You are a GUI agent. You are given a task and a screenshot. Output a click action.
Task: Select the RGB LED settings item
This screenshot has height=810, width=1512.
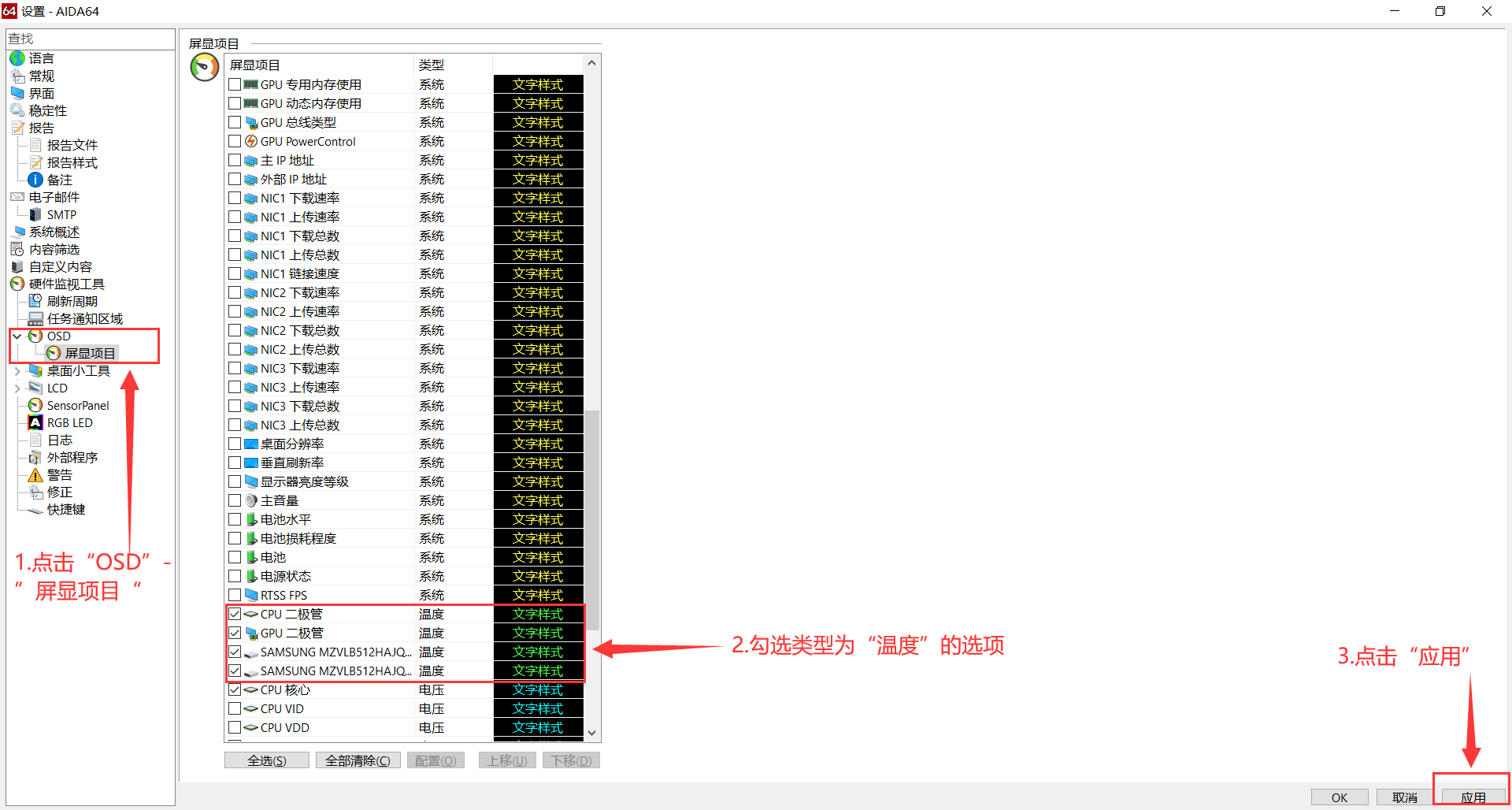coord(69,422)
